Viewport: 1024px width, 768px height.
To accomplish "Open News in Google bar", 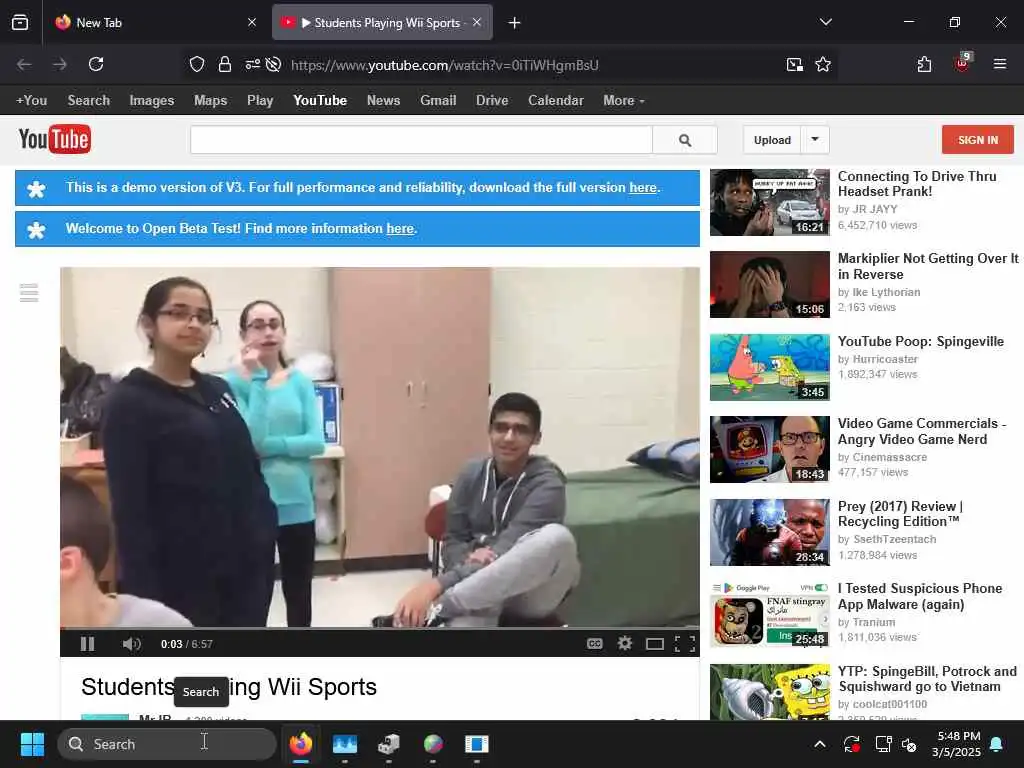I will point(383,101).
